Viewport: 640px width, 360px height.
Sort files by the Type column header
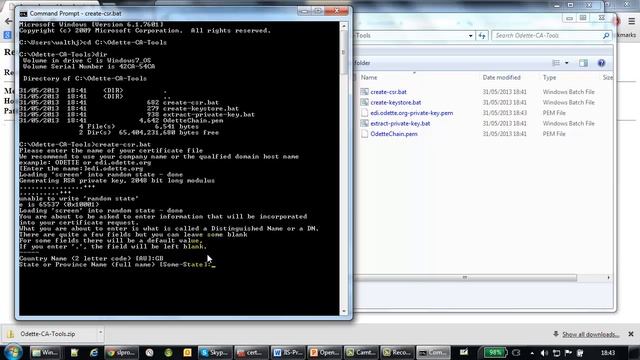(549, 78)
